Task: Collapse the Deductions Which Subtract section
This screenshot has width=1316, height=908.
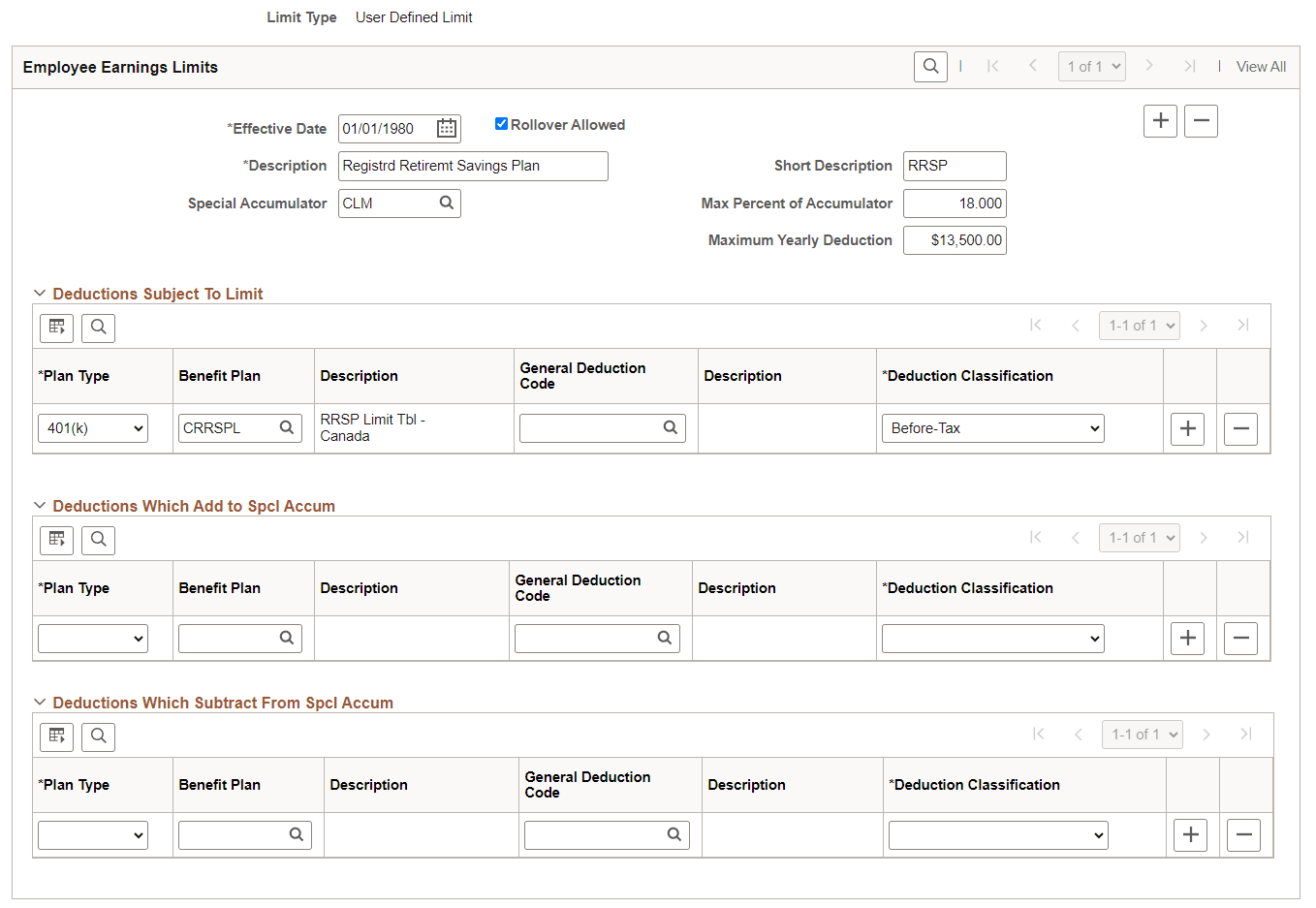Action: coord(39,702)
